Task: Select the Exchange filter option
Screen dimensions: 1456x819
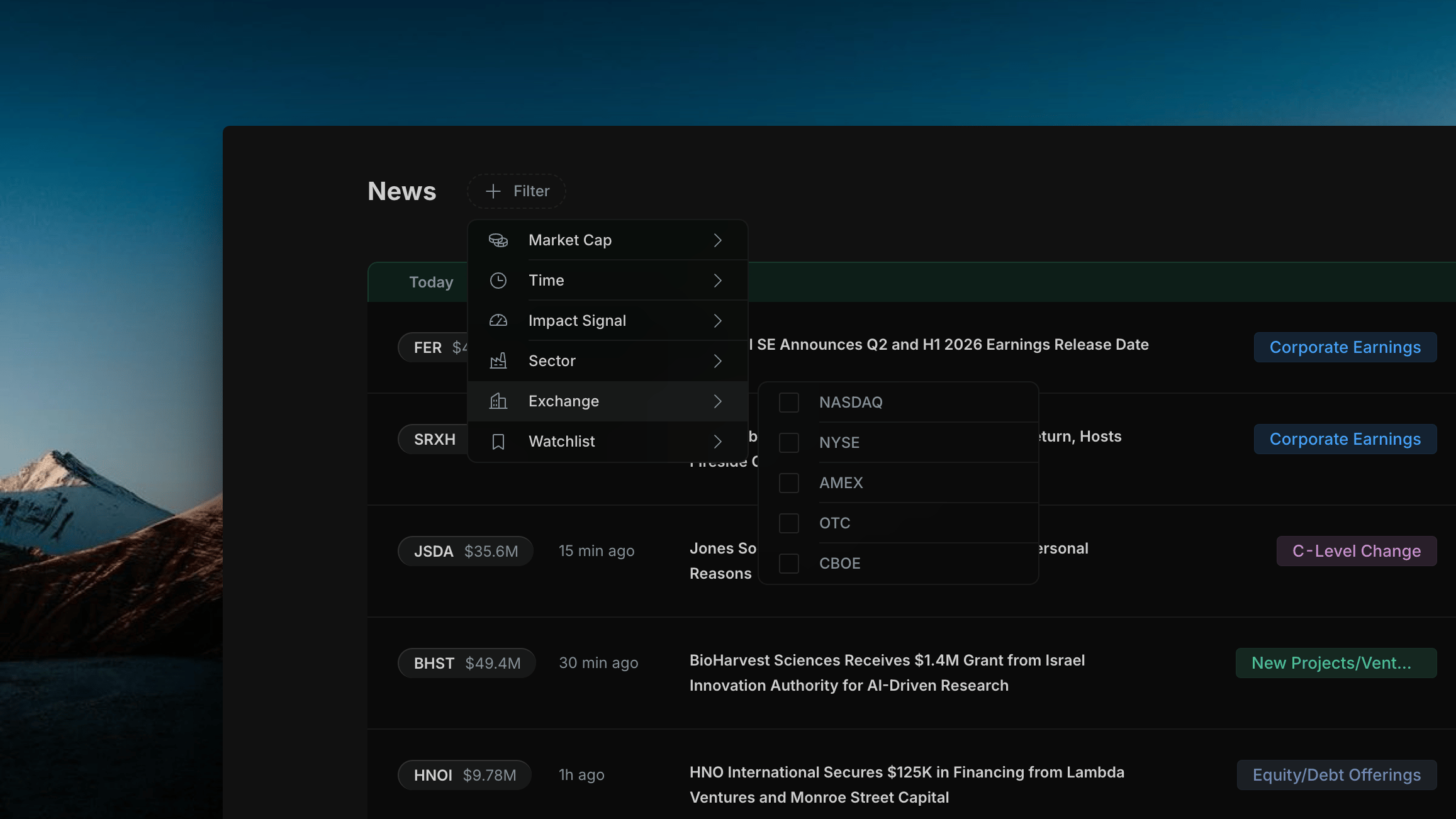Action: [x=608, y=401]
